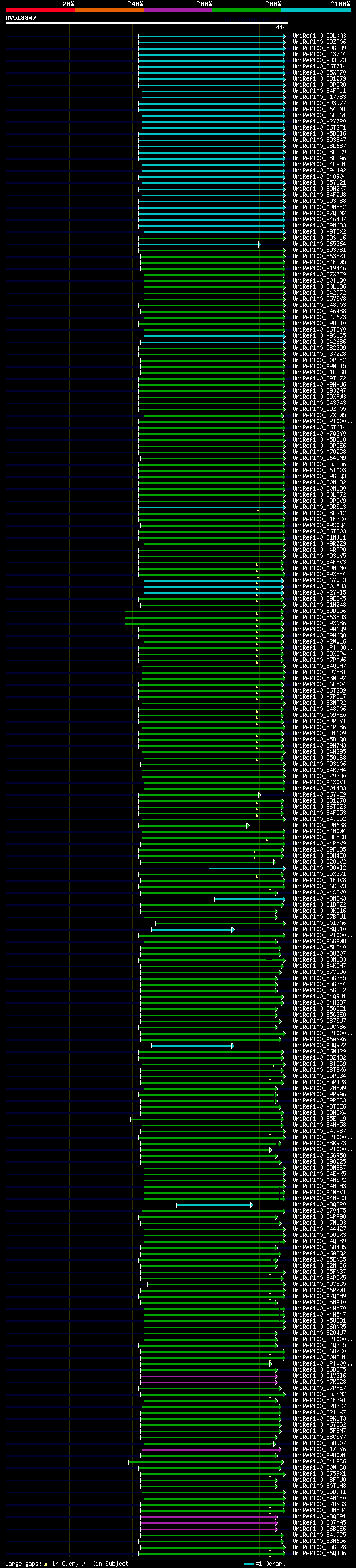This screenshot has width=356, height=1568.
Task: Click the purple ~60% legend segment
Action: coord(177,10)
